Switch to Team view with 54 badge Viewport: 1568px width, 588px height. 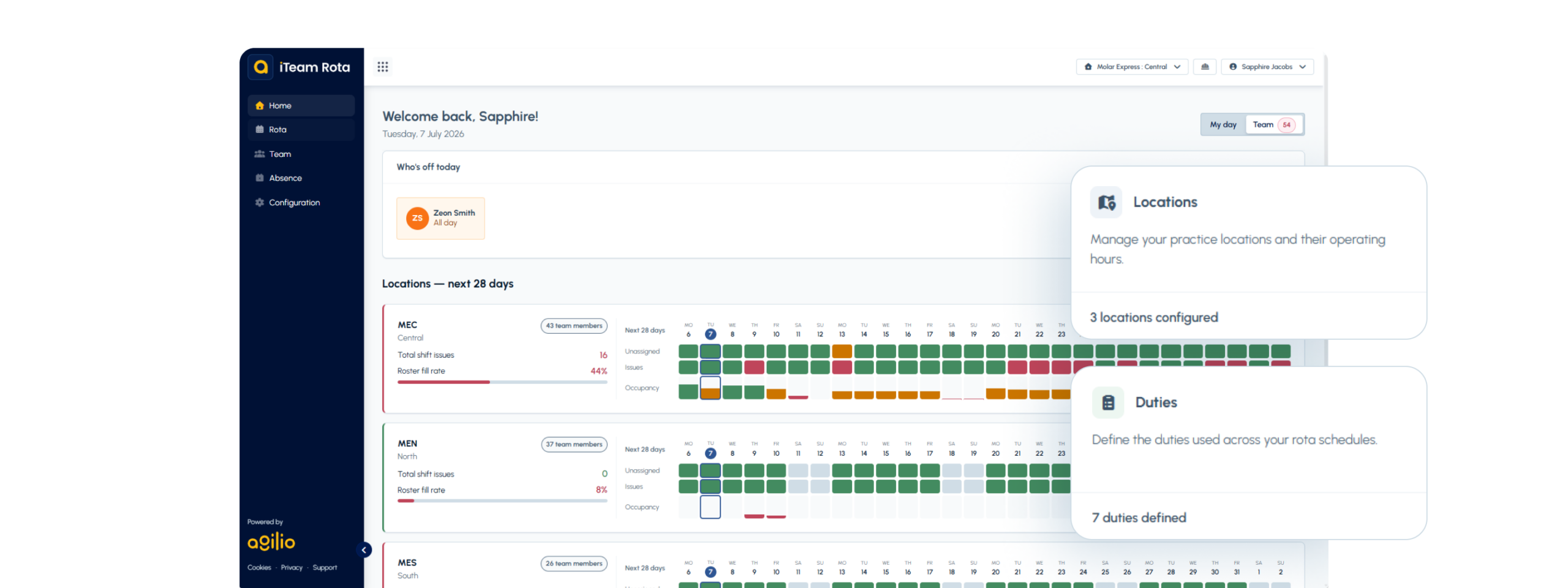click(1273, 124)
